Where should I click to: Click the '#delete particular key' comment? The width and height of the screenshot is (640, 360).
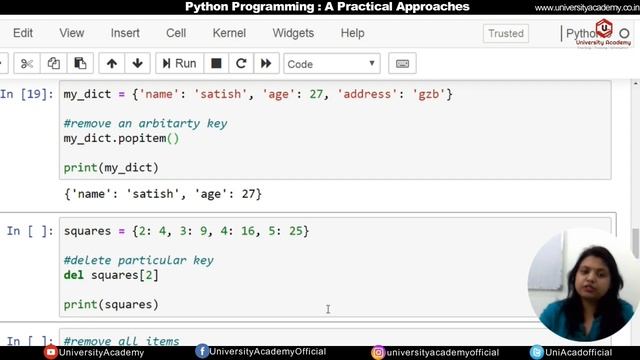138,260
